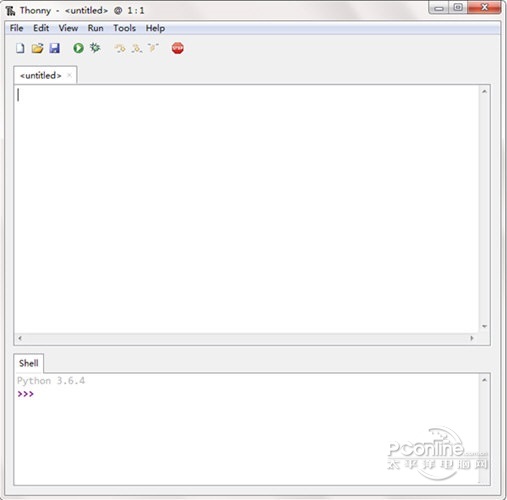507x500 pixels.
Task: Click the editor vertical scrollbar up arrow
Action: pyautogui.click(x=484, y=91)
